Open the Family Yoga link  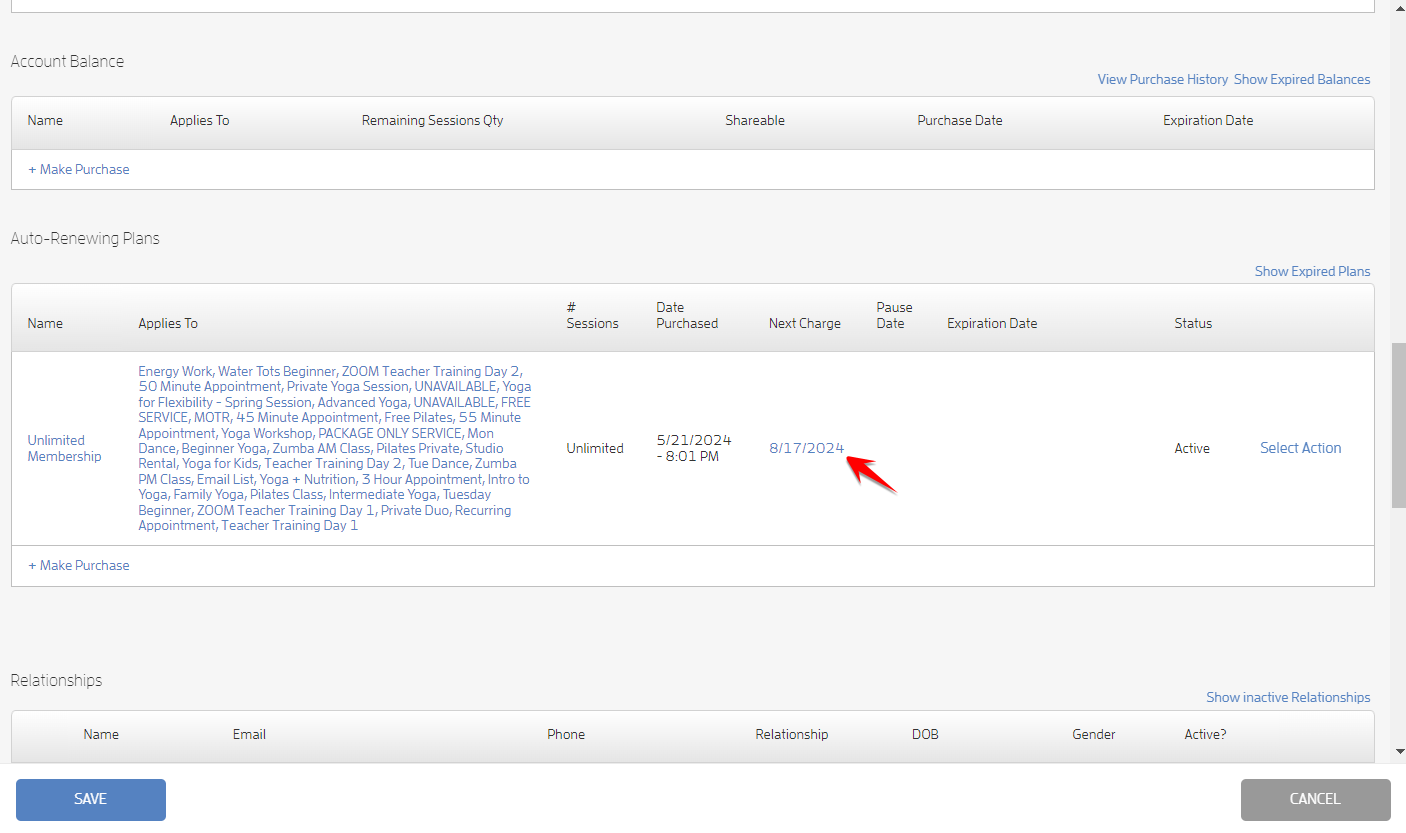click(x=208, y=494)
